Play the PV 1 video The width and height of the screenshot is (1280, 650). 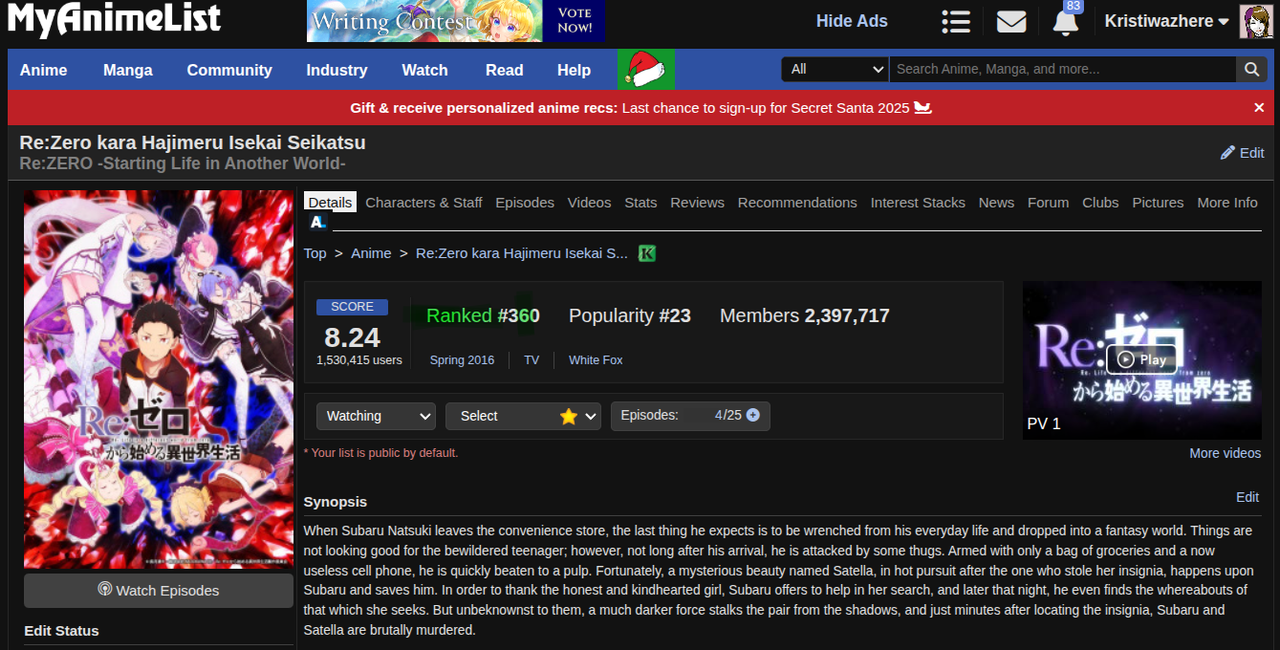[x=1141, y=360]
